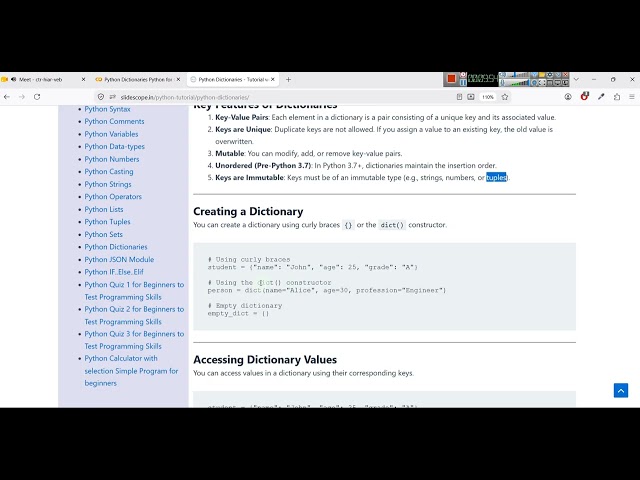Viewport: 640px width, 480px height.
Task: Close the Meet tab
Action: point(84,80)
